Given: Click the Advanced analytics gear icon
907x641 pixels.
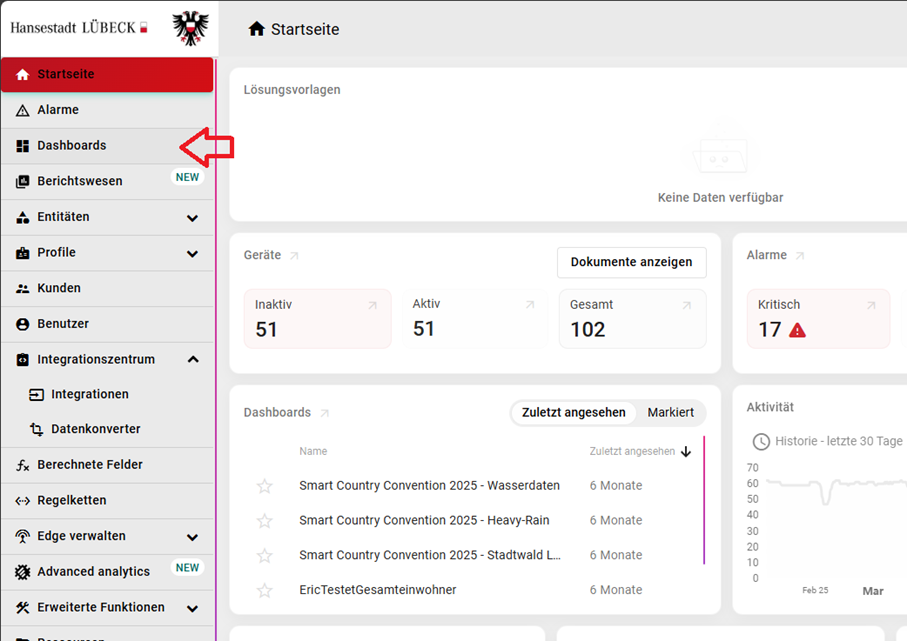Looking at the screenshot, I should pos(22,572).
